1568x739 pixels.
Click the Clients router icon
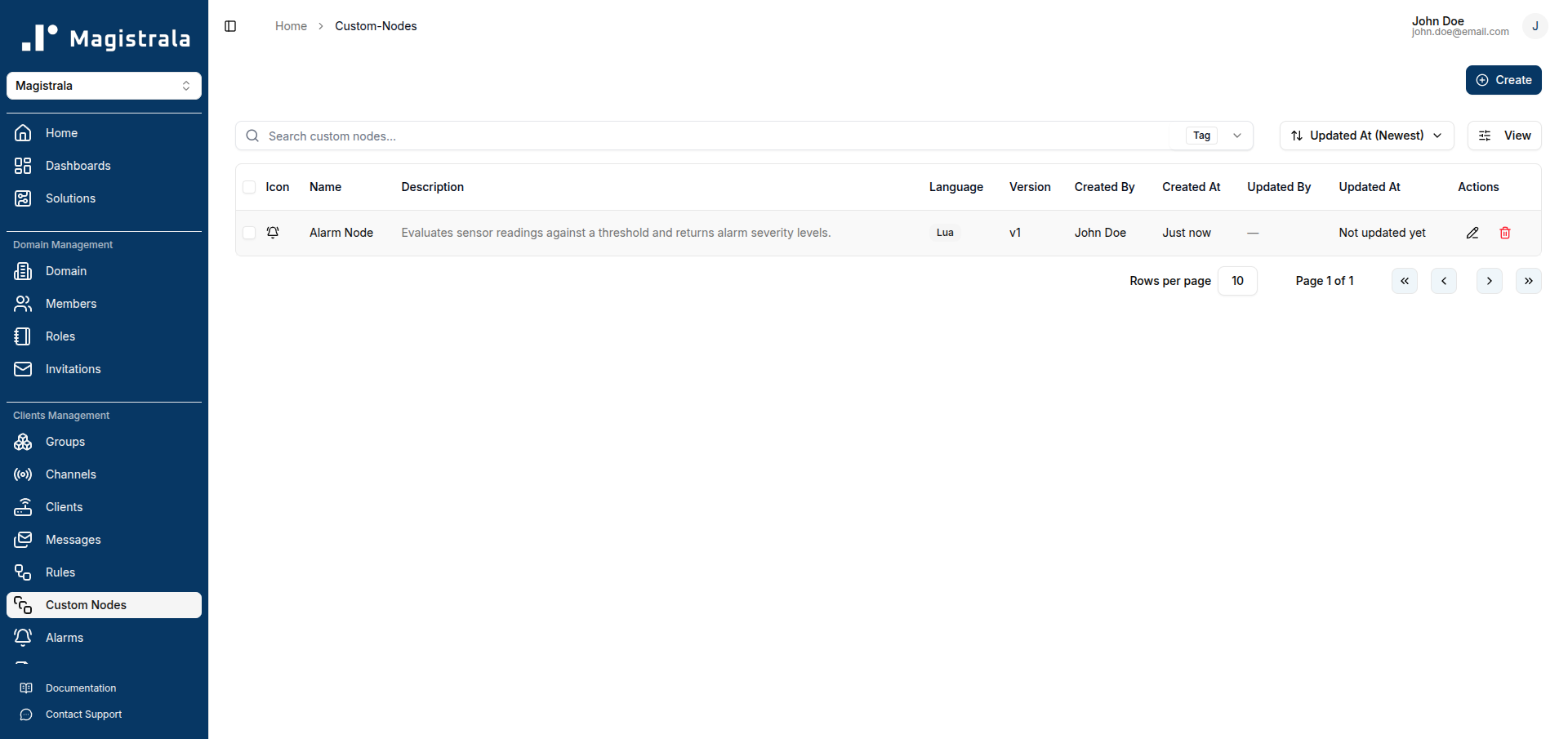(x=23, y=507)
